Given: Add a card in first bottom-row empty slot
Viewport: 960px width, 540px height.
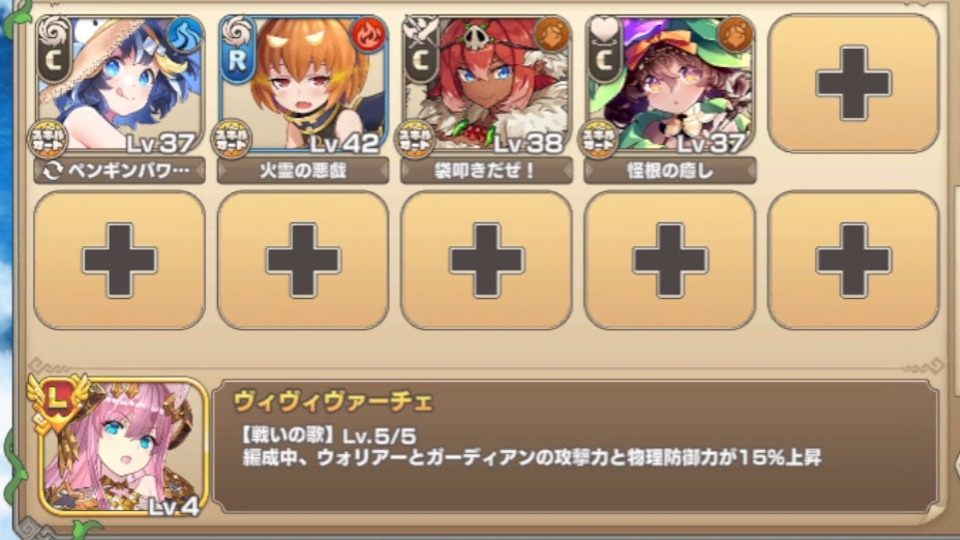Looking at the screenshot, I should point(119,260).
